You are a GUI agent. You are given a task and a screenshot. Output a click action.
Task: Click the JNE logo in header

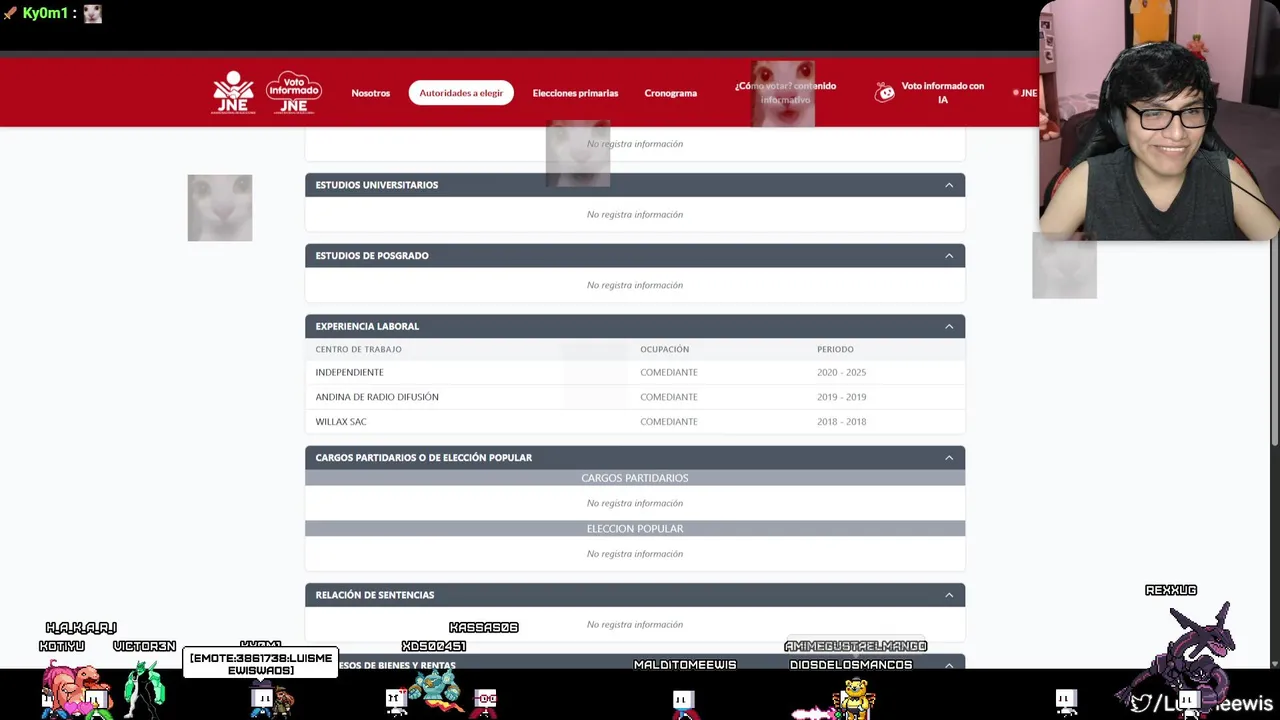[233, 92]
